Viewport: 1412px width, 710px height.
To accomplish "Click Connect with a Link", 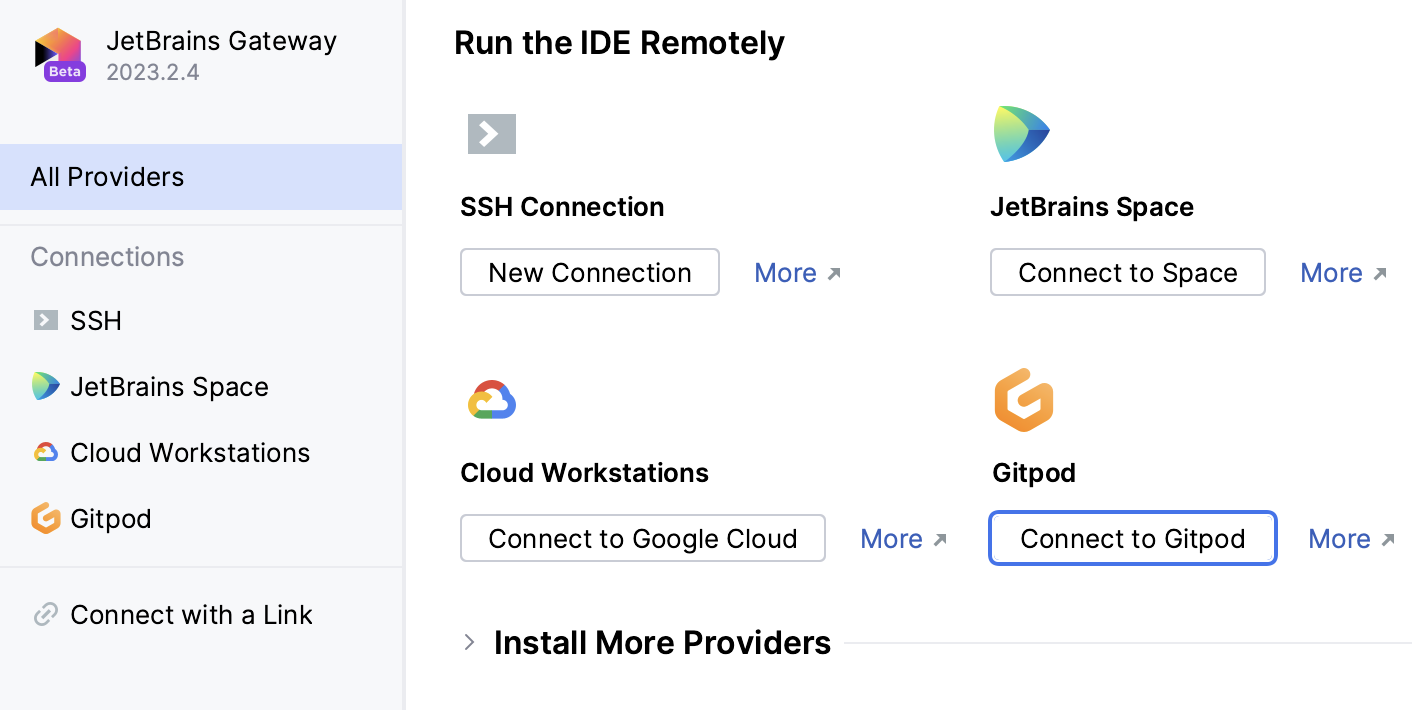I will coord(191,614).
